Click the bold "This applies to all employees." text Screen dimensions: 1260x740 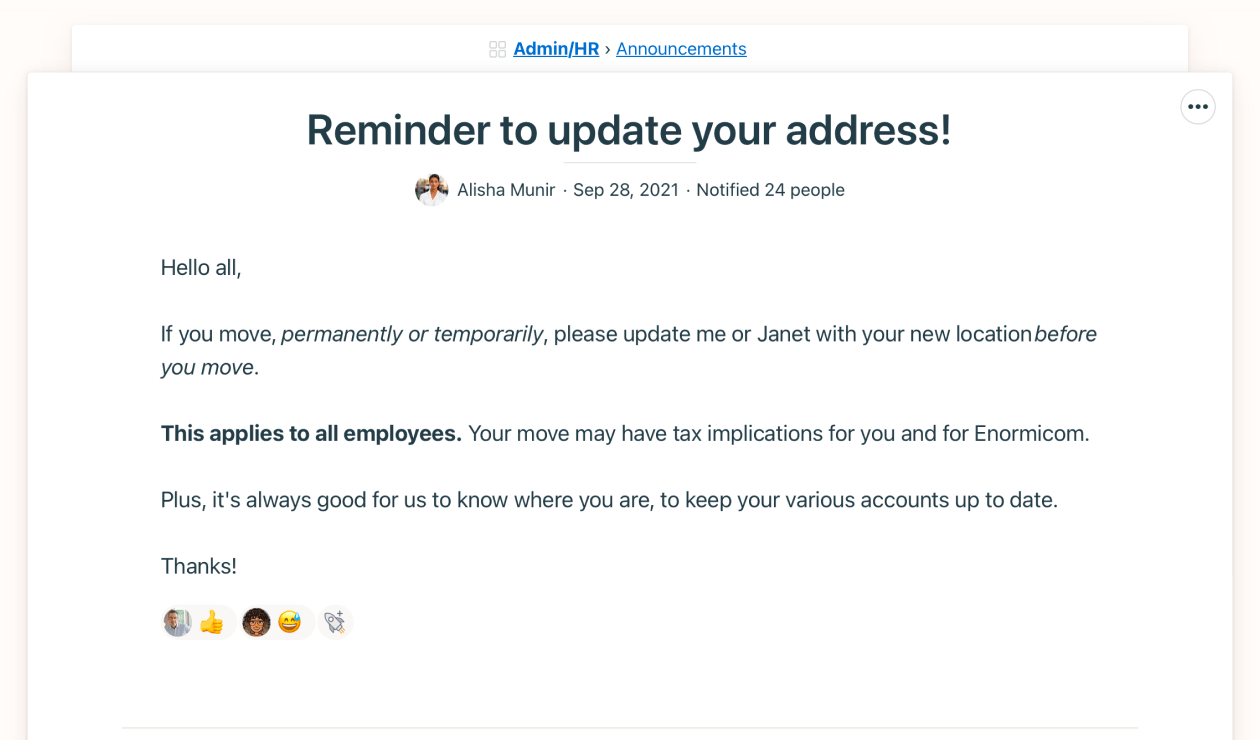pyautogui.click(x=311, y=434)
